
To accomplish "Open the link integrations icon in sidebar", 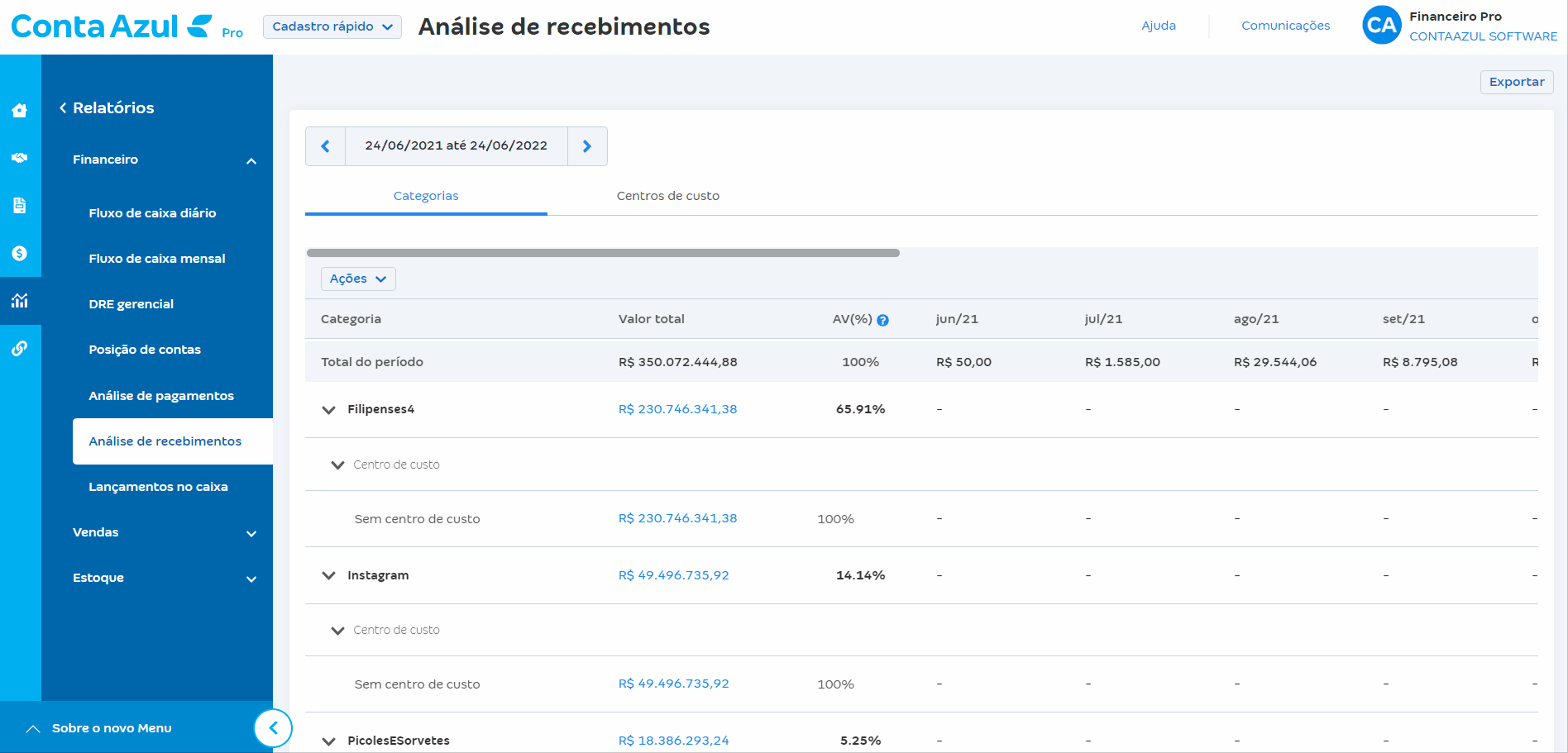I will coord(20,349).
